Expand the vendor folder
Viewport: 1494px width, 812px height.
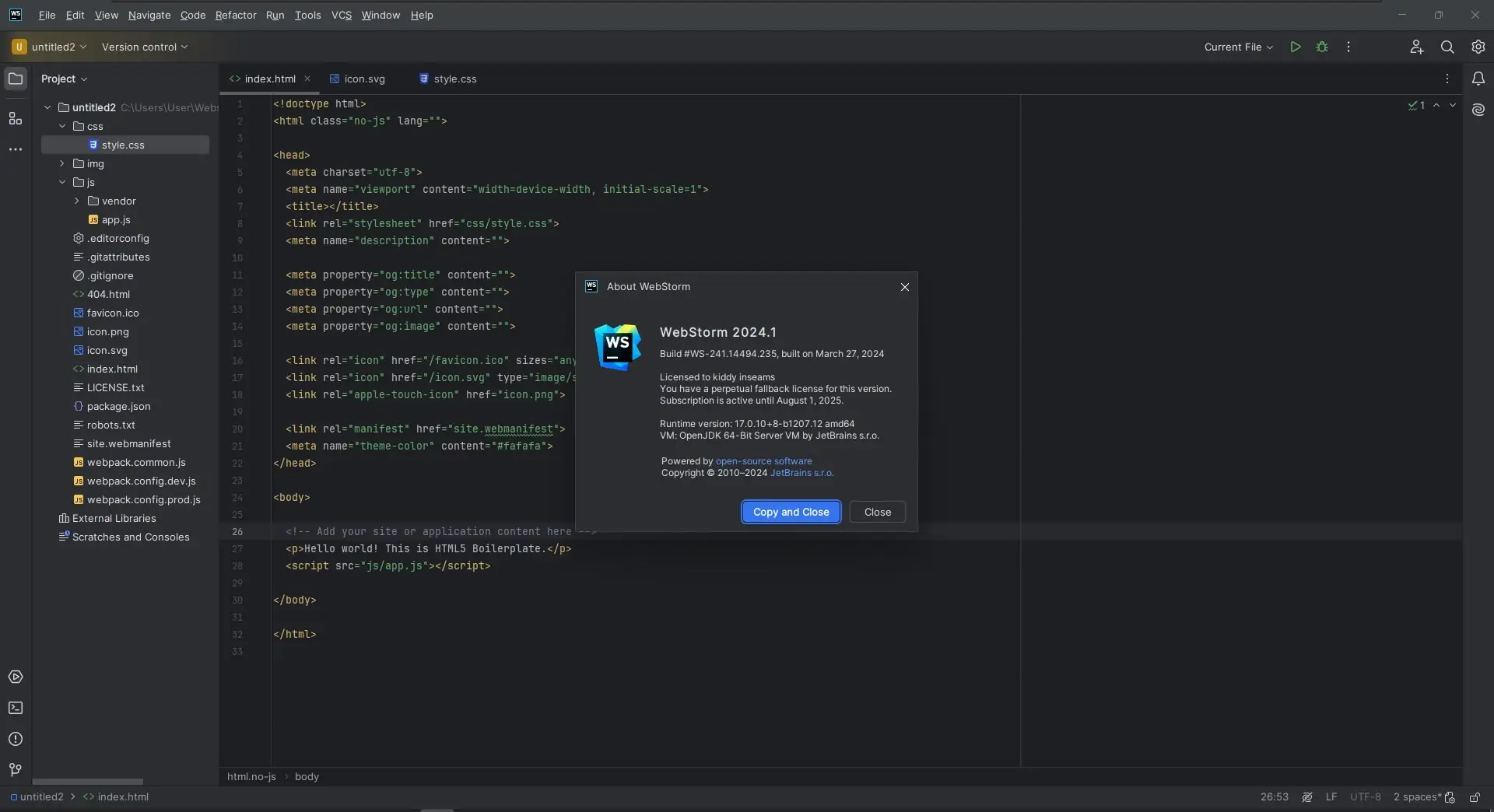(77, 201)
